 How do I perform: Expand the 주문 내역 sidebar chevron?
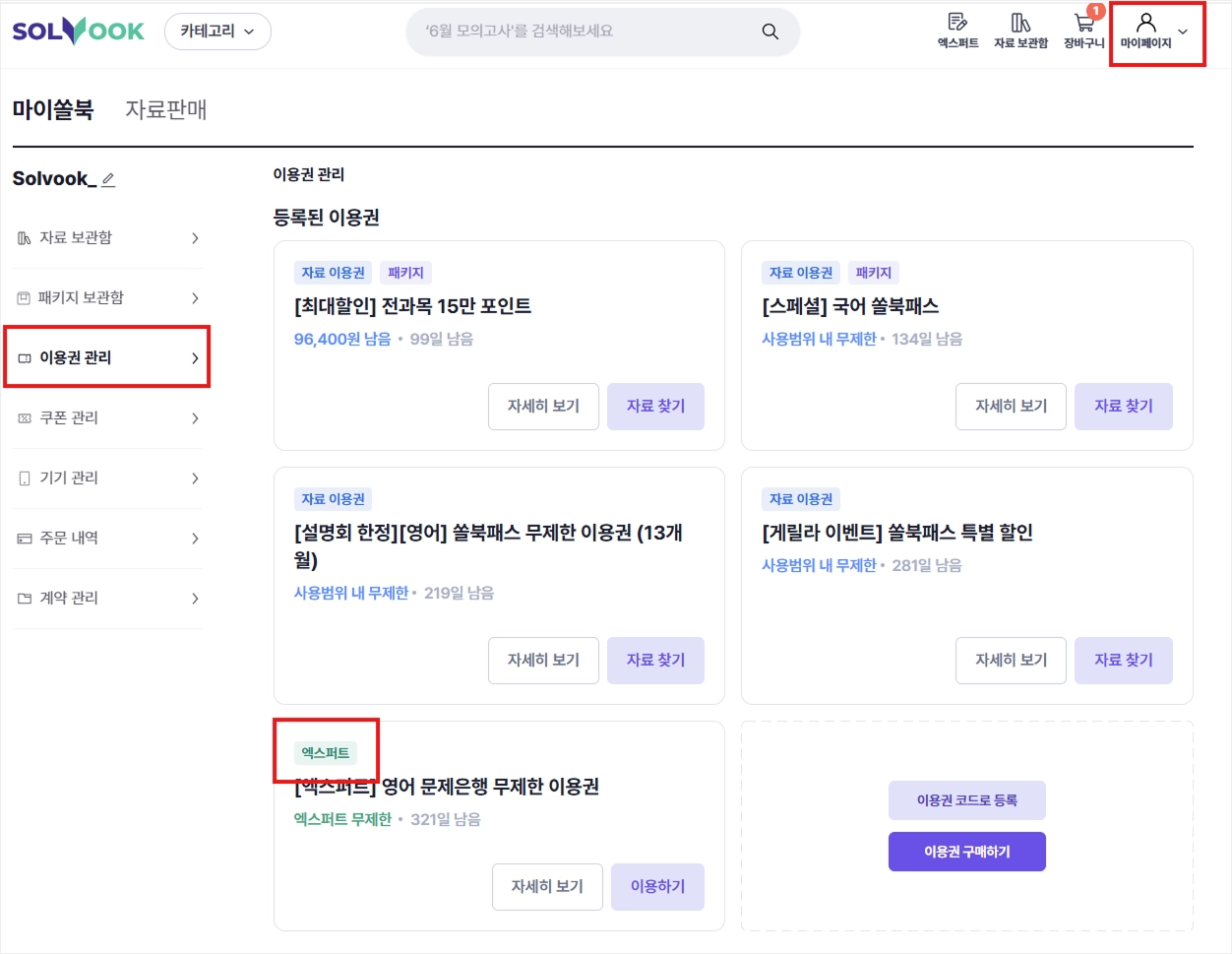195,539
